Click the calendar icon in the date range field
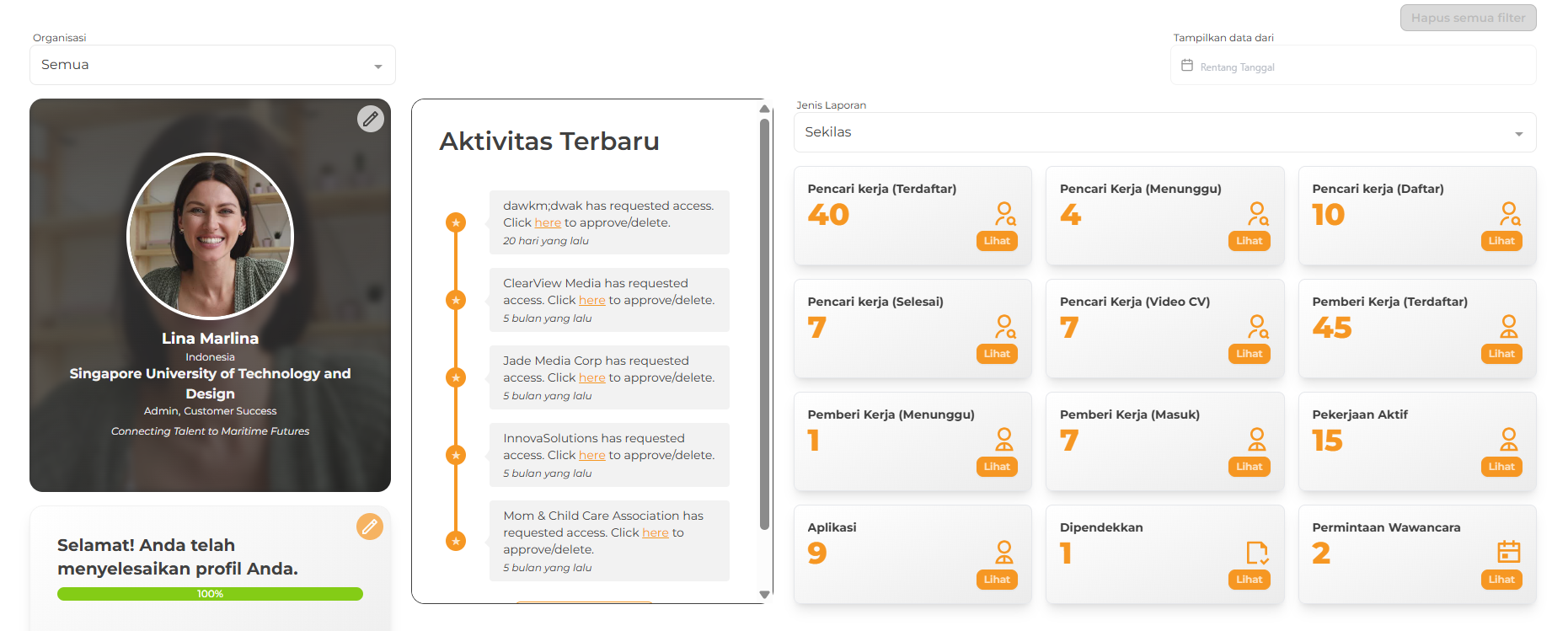Screen dimensions: 1568x631 [x=1186, y=66]
